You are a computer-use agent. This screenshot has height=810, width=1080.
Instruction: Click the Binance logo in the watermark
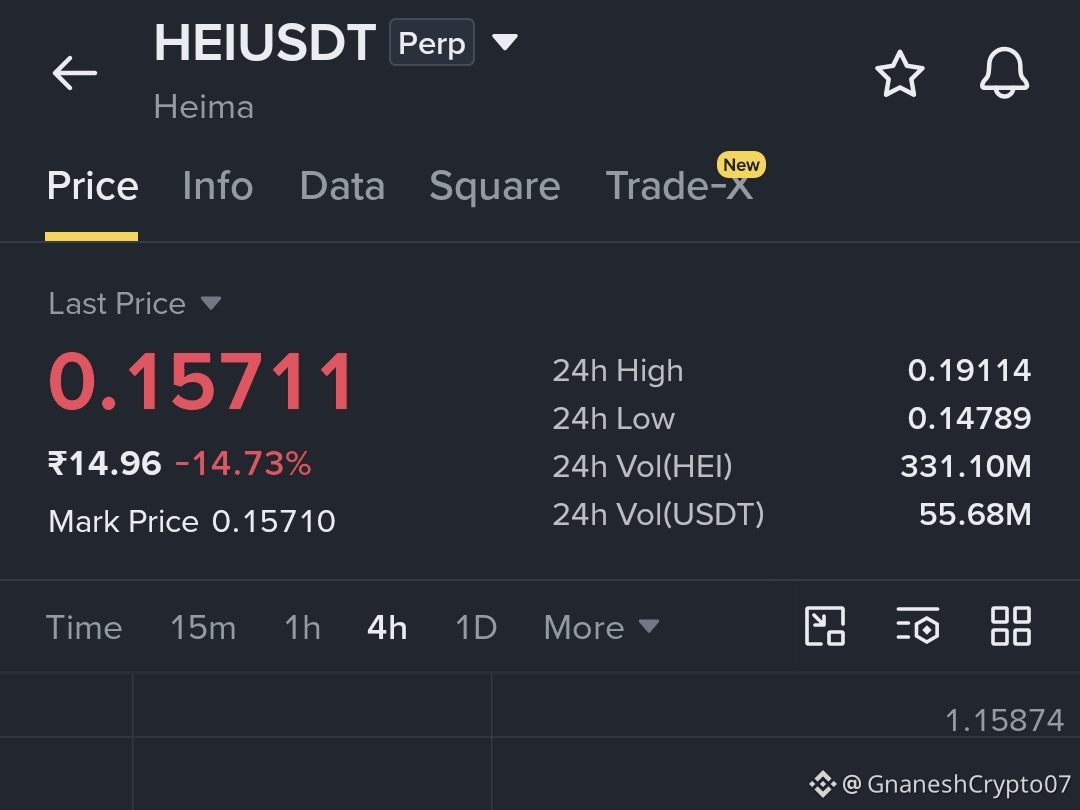(822, 784)
